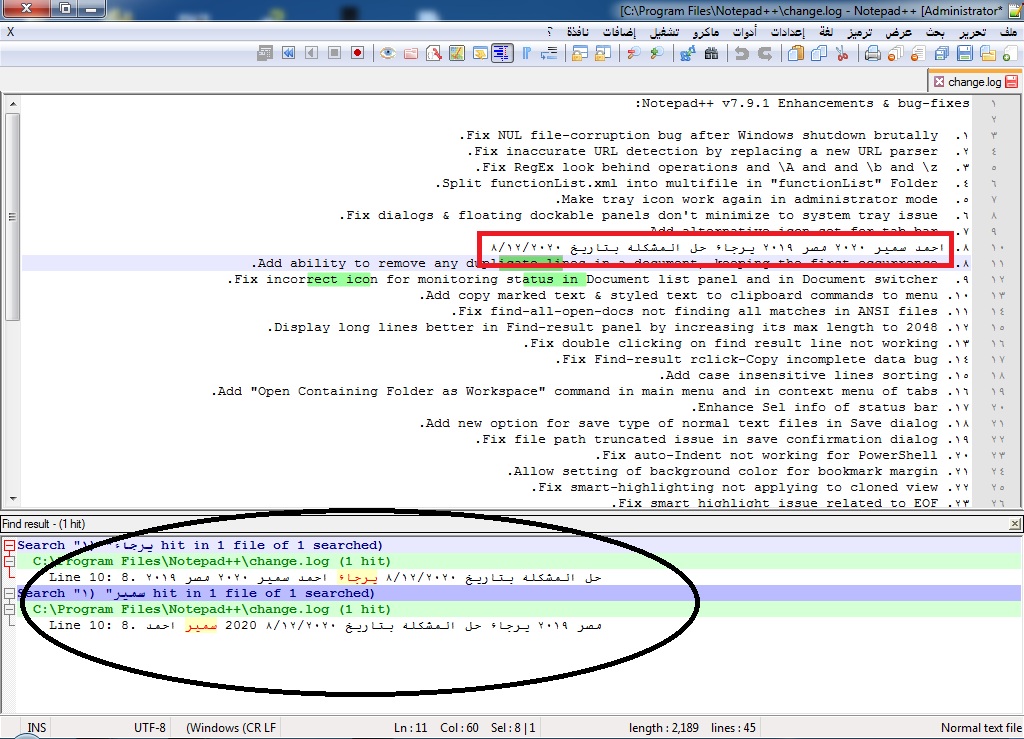Start recording a macro (red dot icon)
The width and height of the screenshot is (1024, 739).
[x=357, y=52]
